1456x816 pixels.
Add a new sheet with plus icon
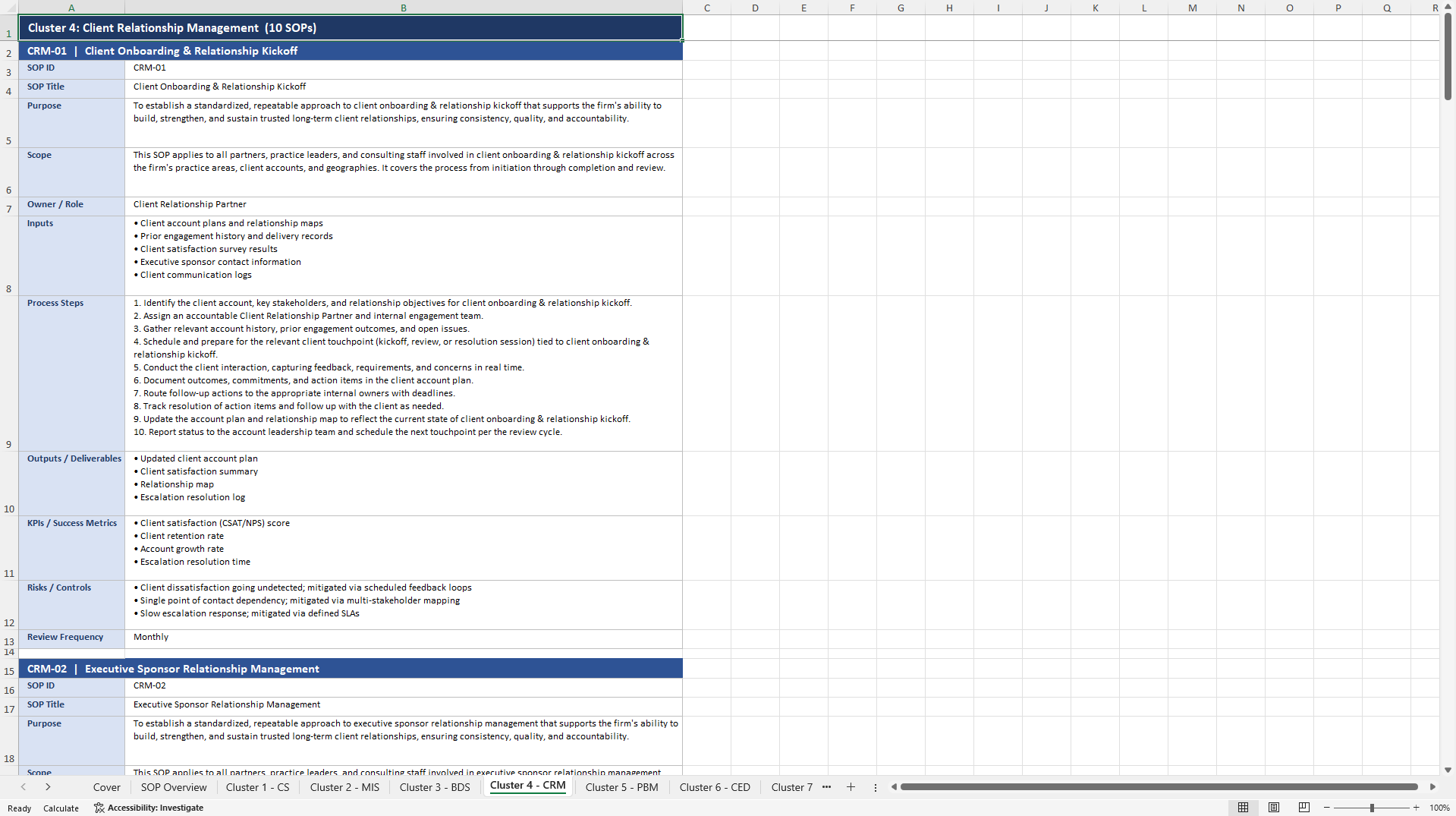[851, 787]
